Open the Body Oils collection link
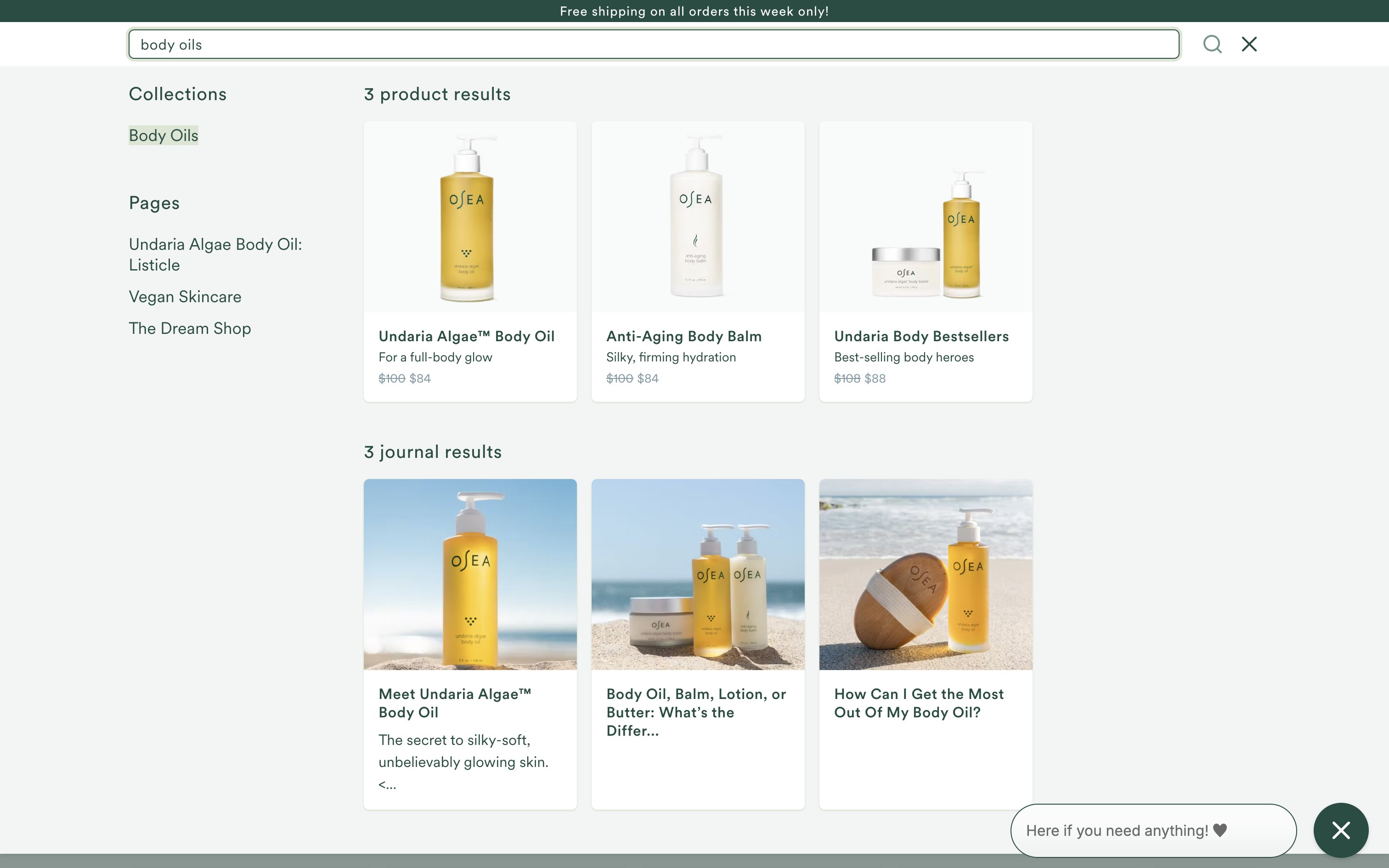The image size is (1389, 868). (x=164, y=135)
